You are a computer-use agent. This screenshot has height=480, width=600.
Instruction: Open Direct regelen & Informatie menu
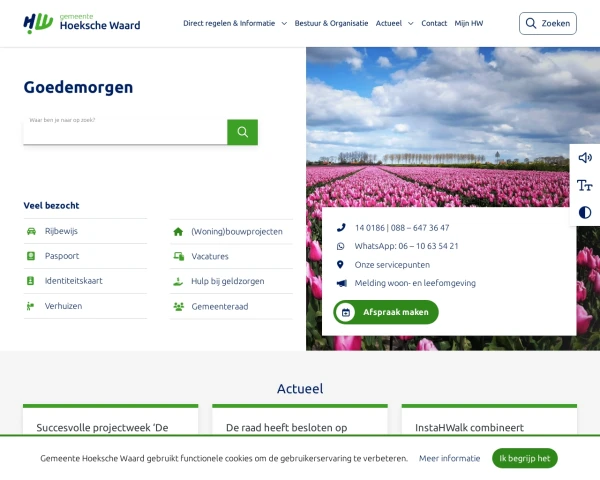tap(229, 23)
